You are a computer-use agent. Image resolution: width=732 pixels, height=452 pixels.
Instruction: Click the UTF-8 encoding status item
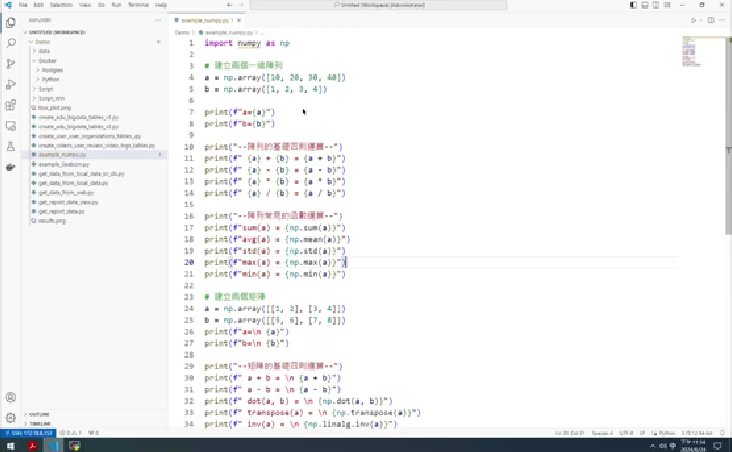626,433
